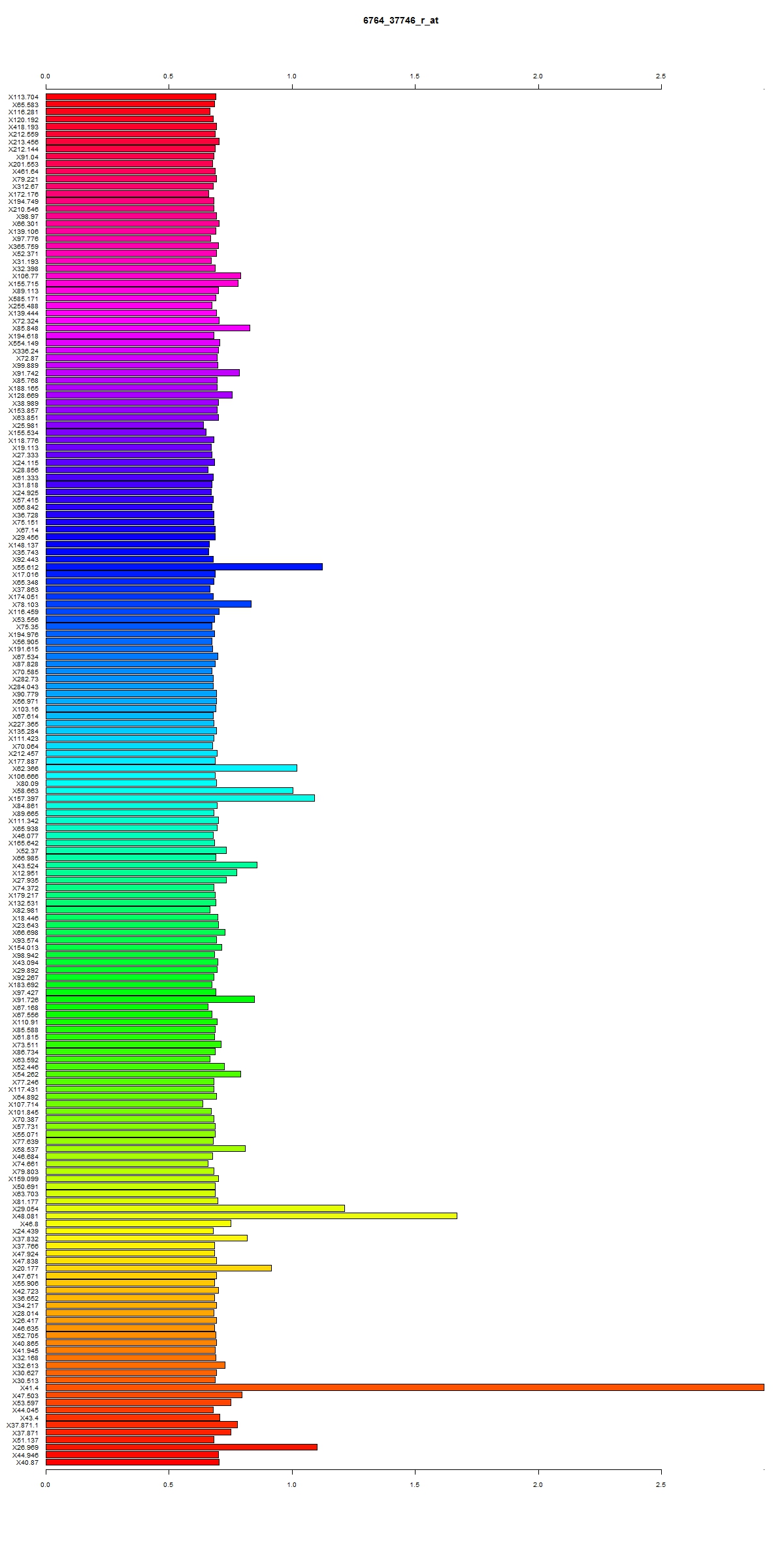This screenshot has width=784, height=1568.
Task: Select the X12.951 row label
Action: [x=25, y=873]
